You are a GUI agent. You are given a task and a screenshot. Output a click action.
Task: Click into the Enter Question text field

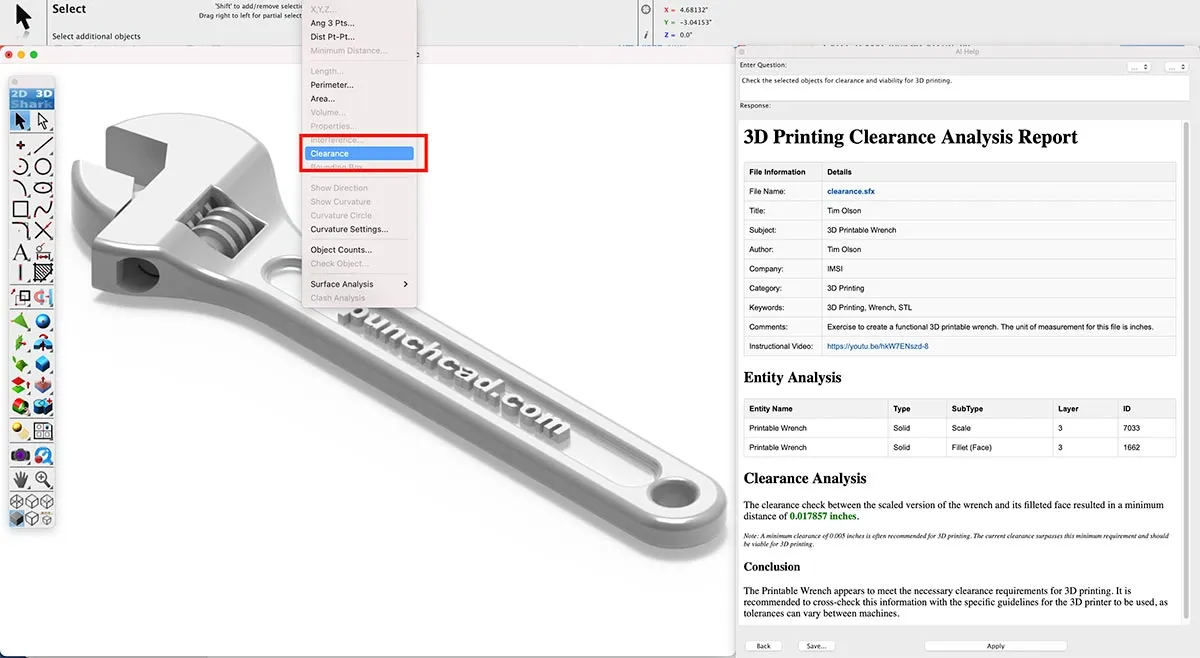pos(964,86)
